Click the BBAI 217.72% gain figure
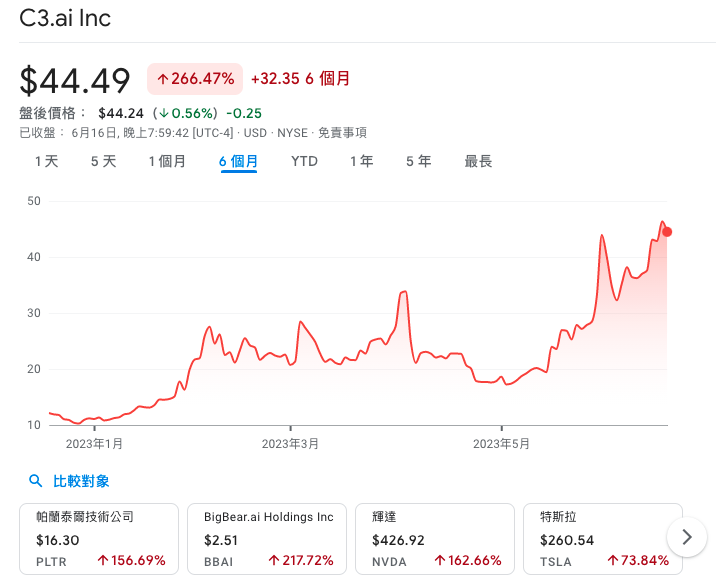Image resolution: width=716 pixels, height=587 pixels. click(300, 561)
